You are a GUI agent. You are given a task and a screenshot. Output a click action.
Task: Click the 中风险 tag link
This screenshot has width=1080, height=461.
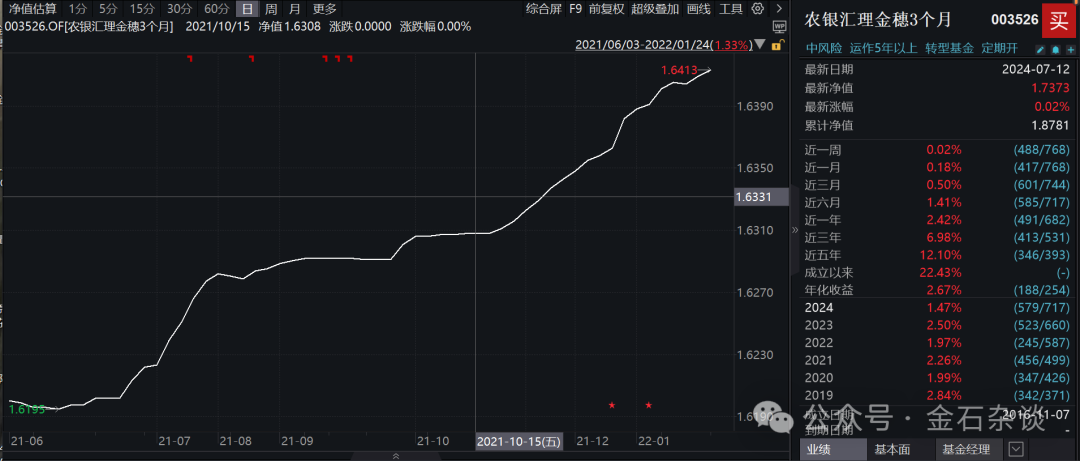[824, 48]
